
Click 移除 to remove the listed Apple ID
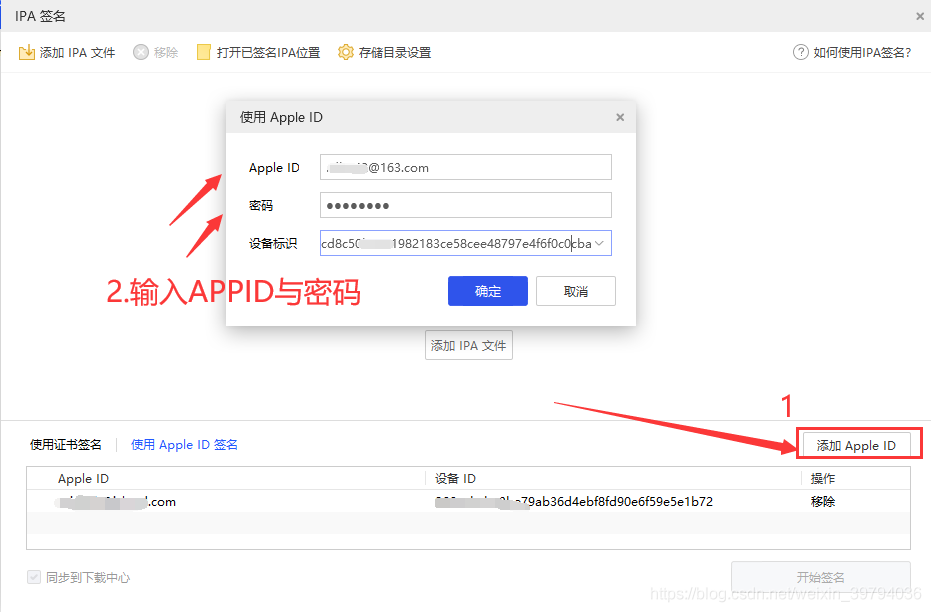click(822, 501)
